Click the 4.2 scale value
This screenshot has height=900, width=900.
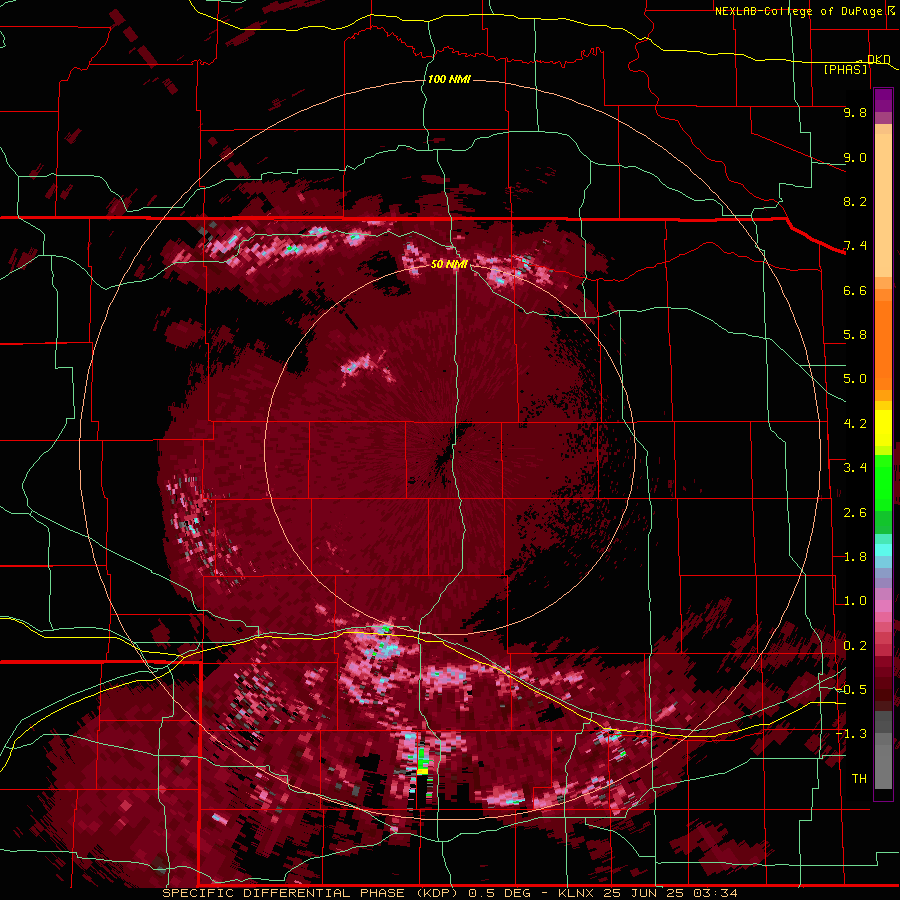855,424
